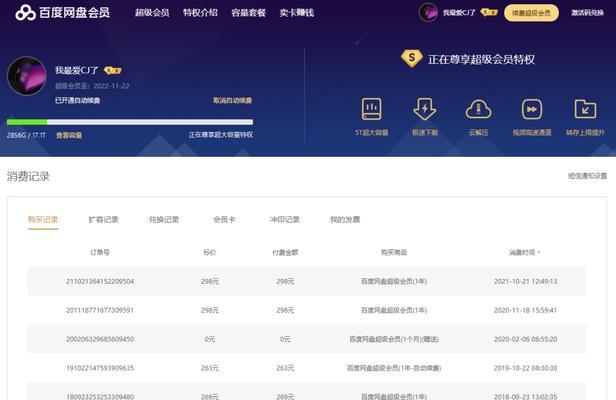Switch to the 冲印记录 tab
Image resolution: width=616 pixels, height=400 pixels.
coord(284,220)
